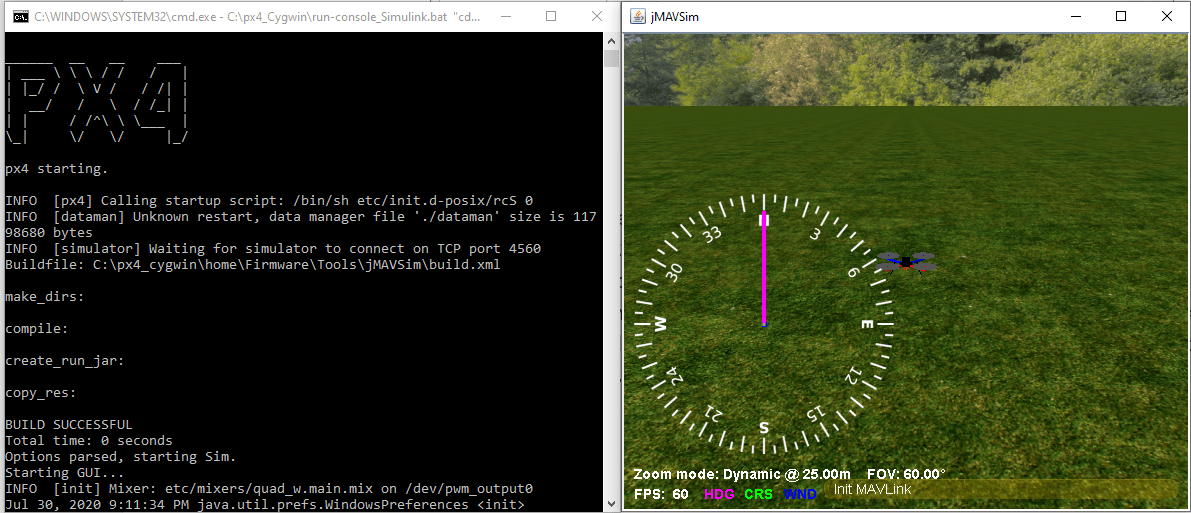Image resolution: width=1191 pixels, height=513 pixels.
Task: Click the W marker on the compass
Action: coord(659,324)
